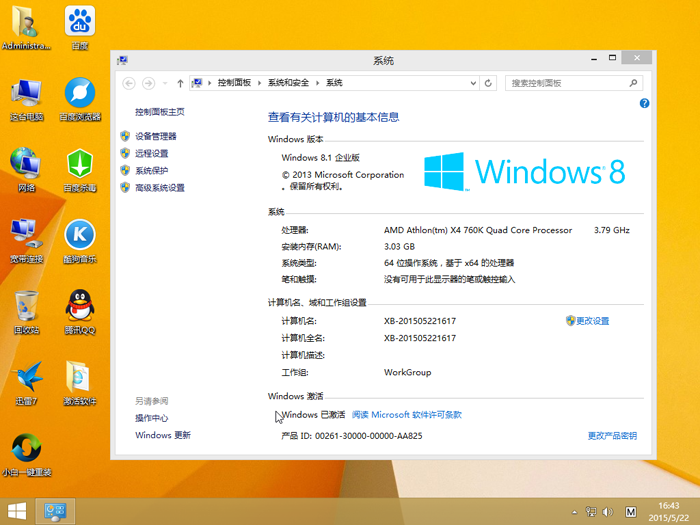Click the Control Panel taskbar button

coord(55,511)
